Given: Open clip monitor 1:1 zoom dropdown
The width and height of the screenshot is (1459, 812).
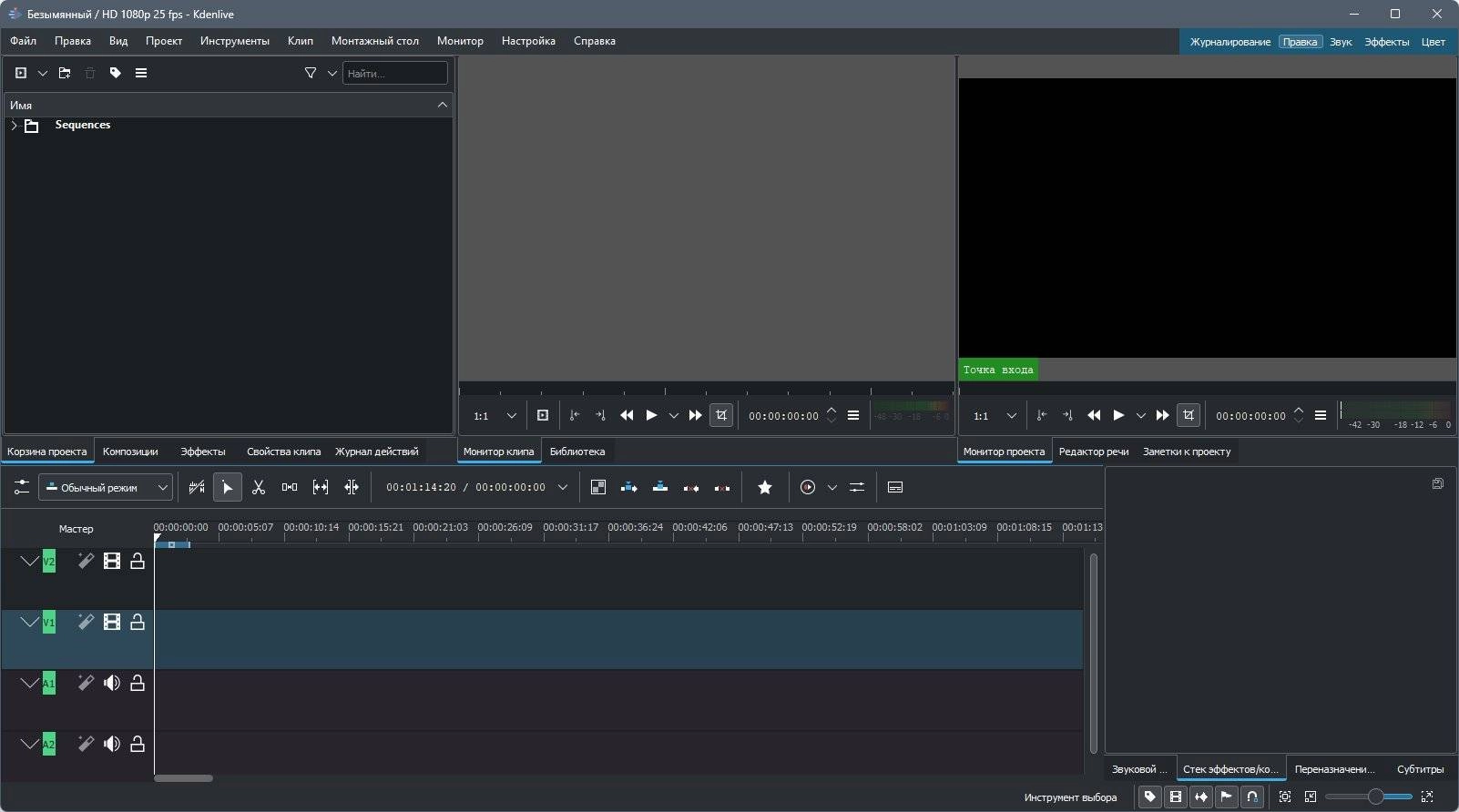Looking at the screenshot, I should (x=495, y=416).
